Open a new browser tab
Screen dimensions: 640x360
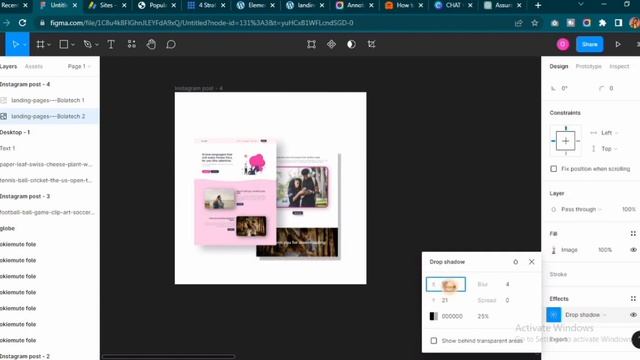click(x=538, y=5)
